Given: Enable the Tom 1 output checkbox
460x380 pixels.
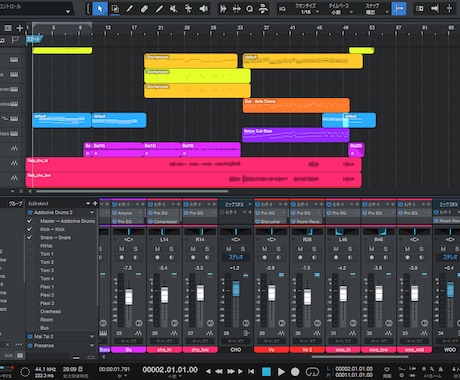Looking at the screenshot, I should [x=30, y=254].
